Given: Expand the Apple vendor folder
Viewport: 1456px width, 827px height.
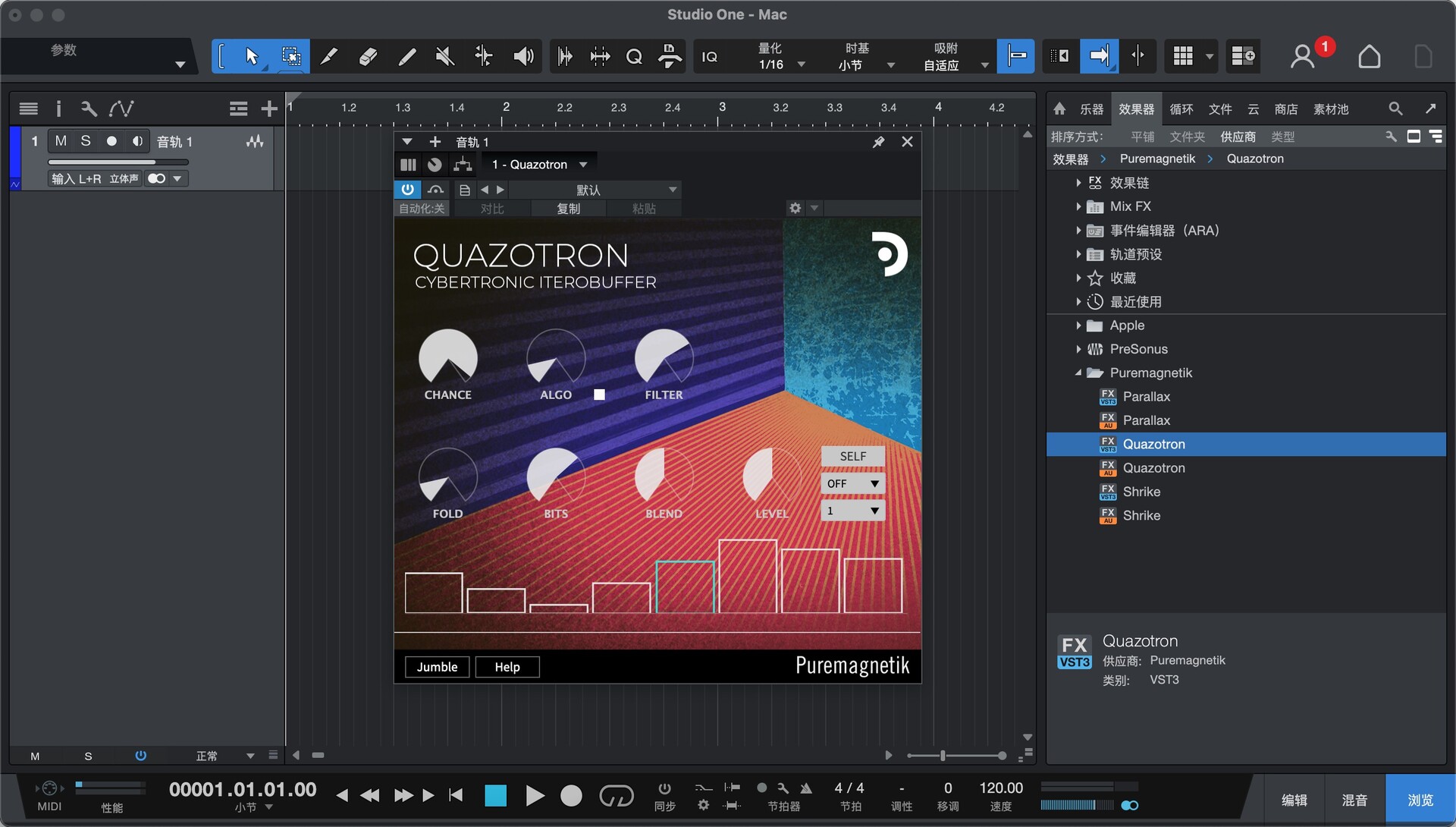Looking at the screenshot, I should click(1078, 325).
